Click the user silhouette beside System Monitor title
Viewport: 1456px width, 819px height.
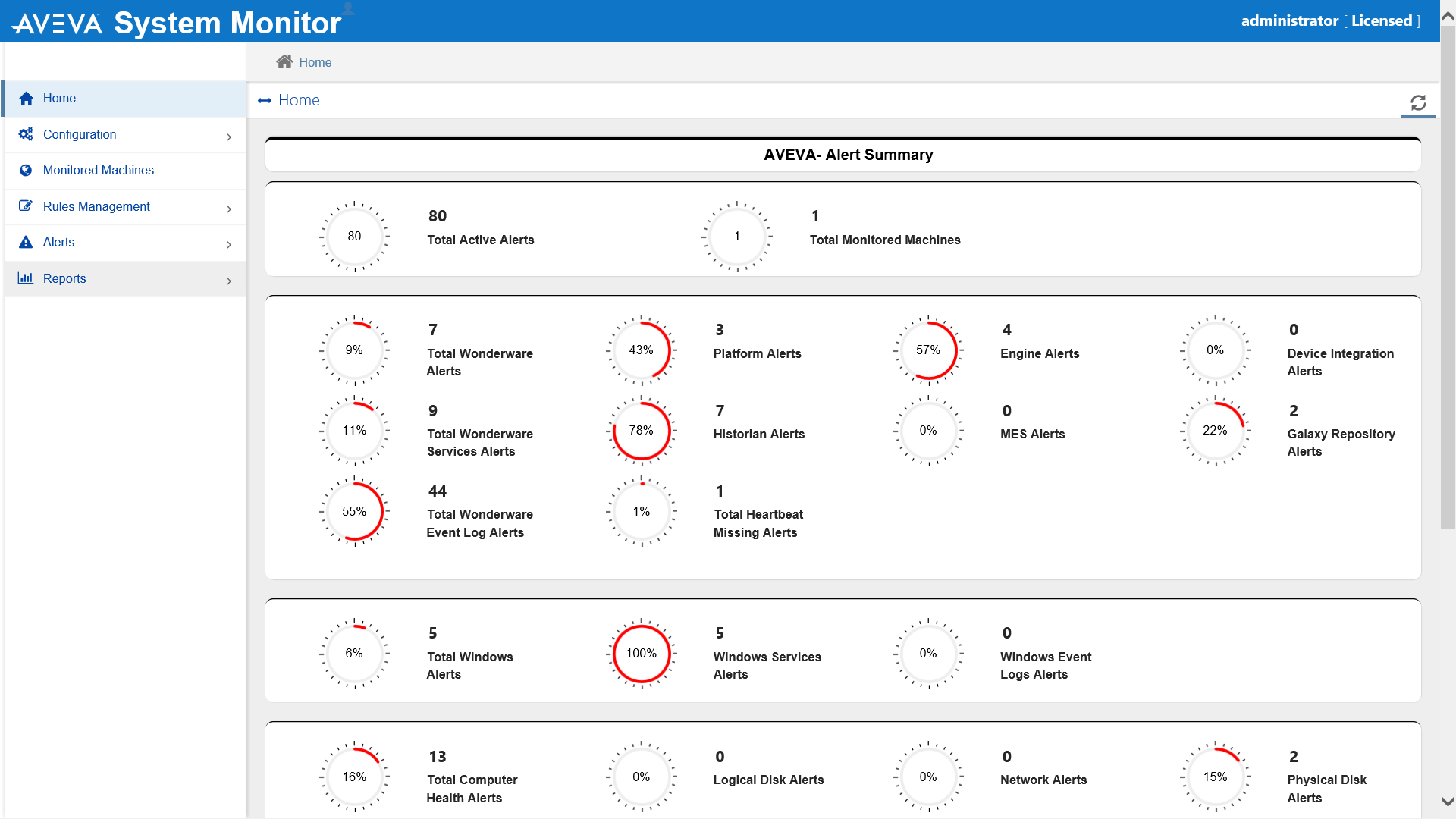pos(349,9)
